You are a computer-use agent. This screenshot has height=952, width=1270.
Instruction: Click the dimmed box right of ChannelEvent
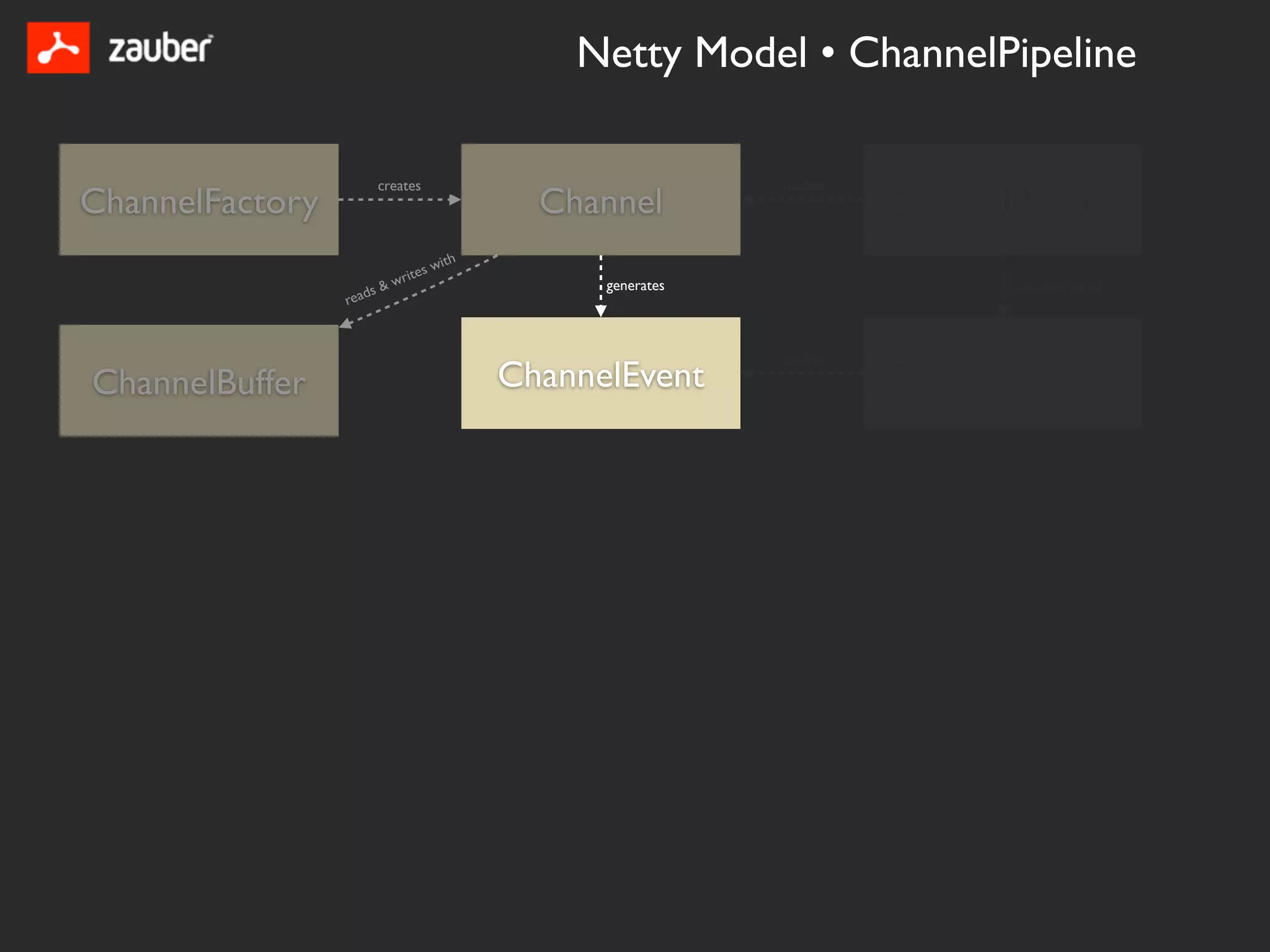pos(1002,373)
